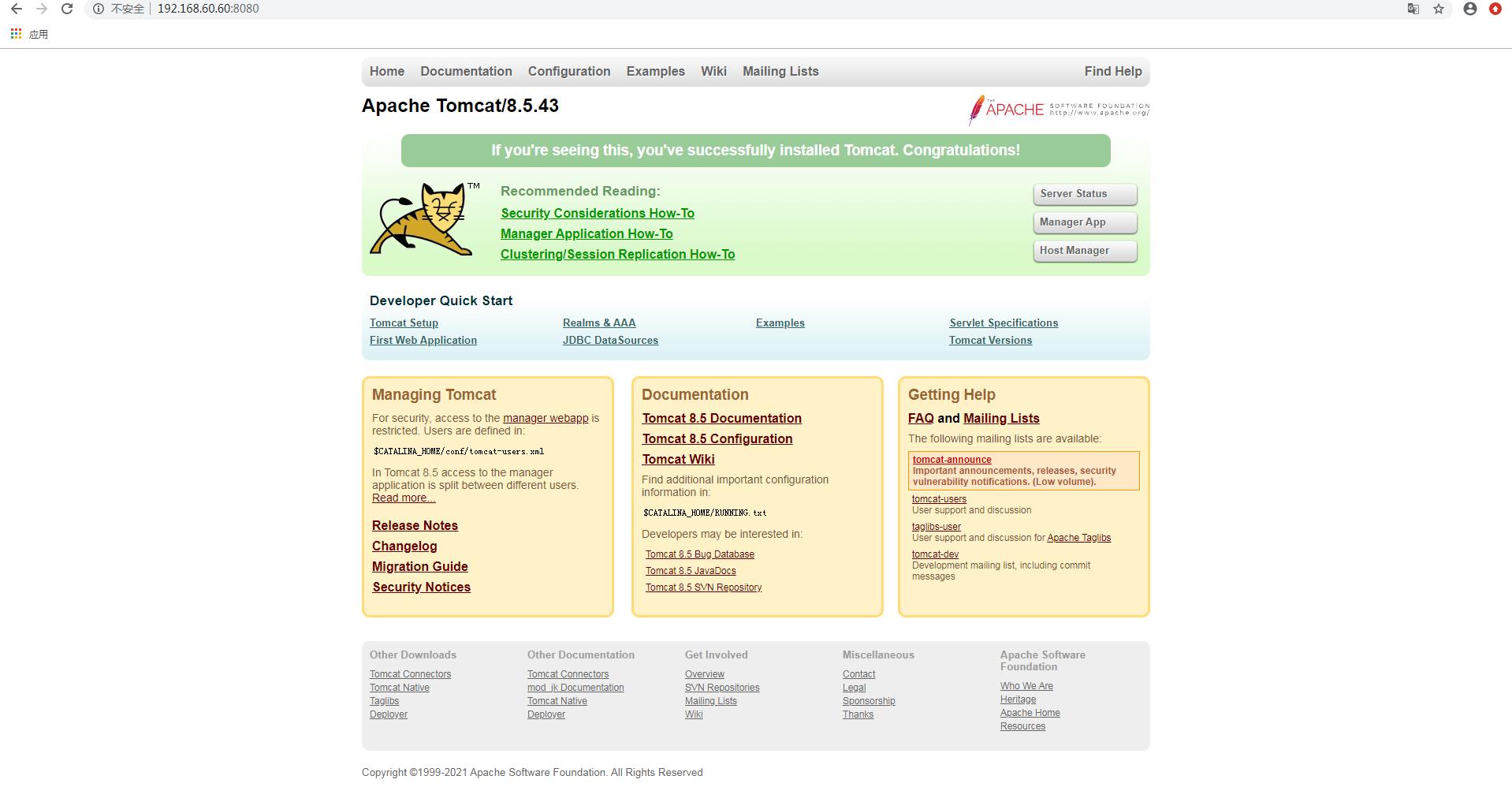
Task: Click the browser forward arrow icon
Action: tap(42, 9)
